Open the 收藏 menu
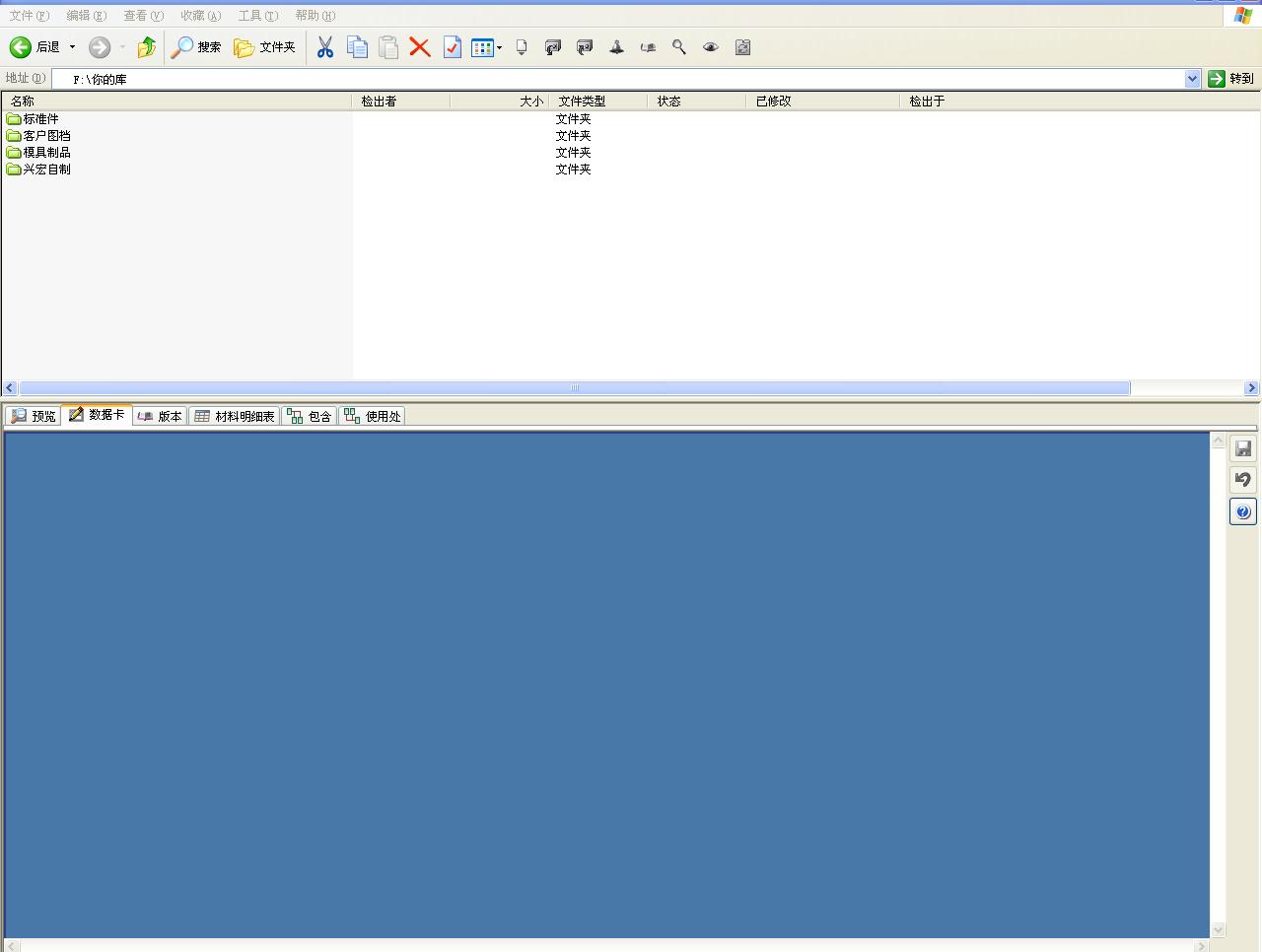1262x952 pixels. coord(200,15)
